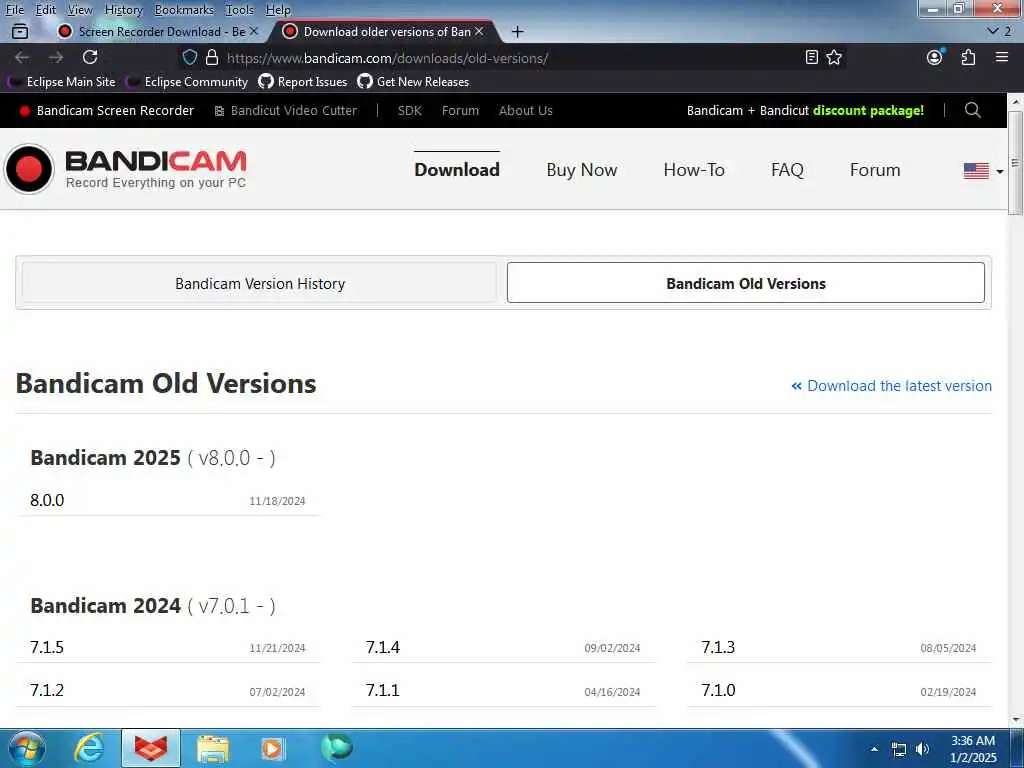Click the browser forward arrow
The height and width of the screenshot is (768, 1024).
click(x=56, y=57)
